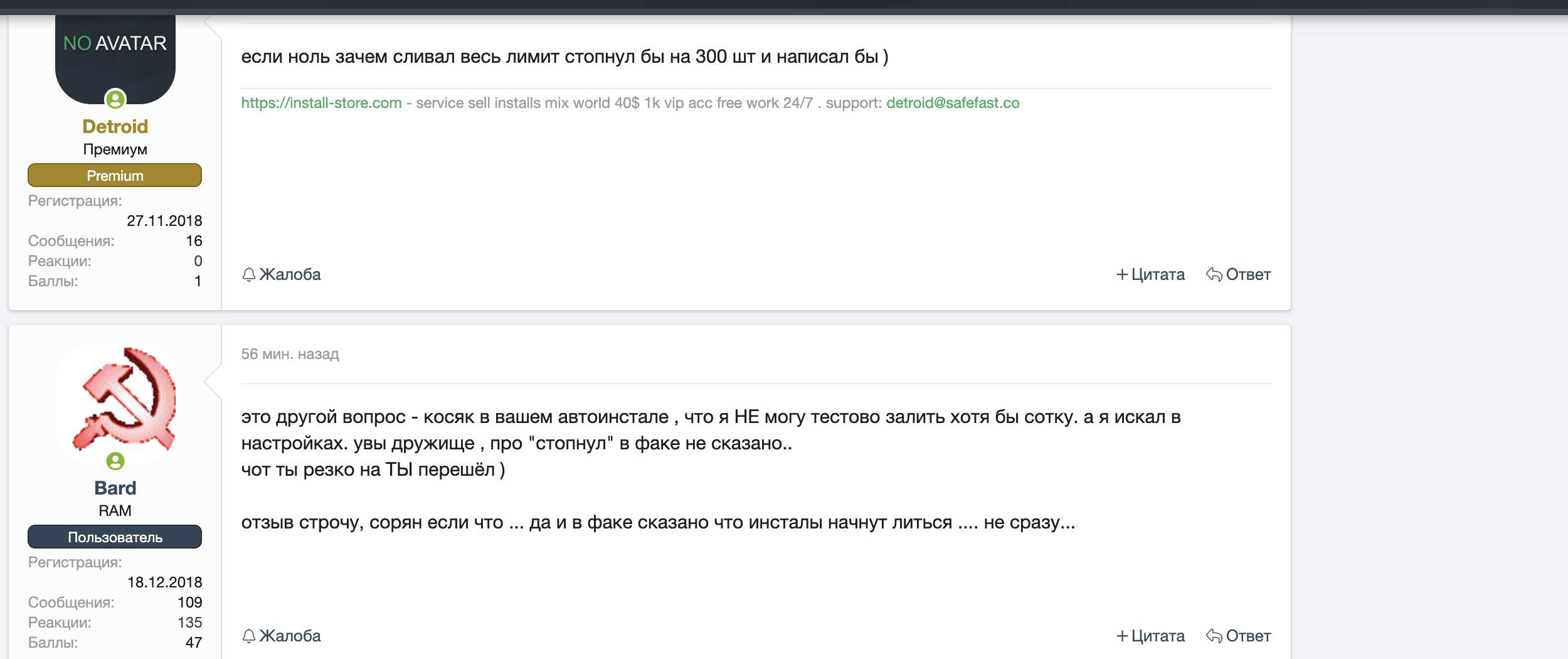This screenshot has height=659, width=1568.
Task: Click the reply arrow icon next to Ответ on Detroid's post
Action: click(x=1215, y=274)
